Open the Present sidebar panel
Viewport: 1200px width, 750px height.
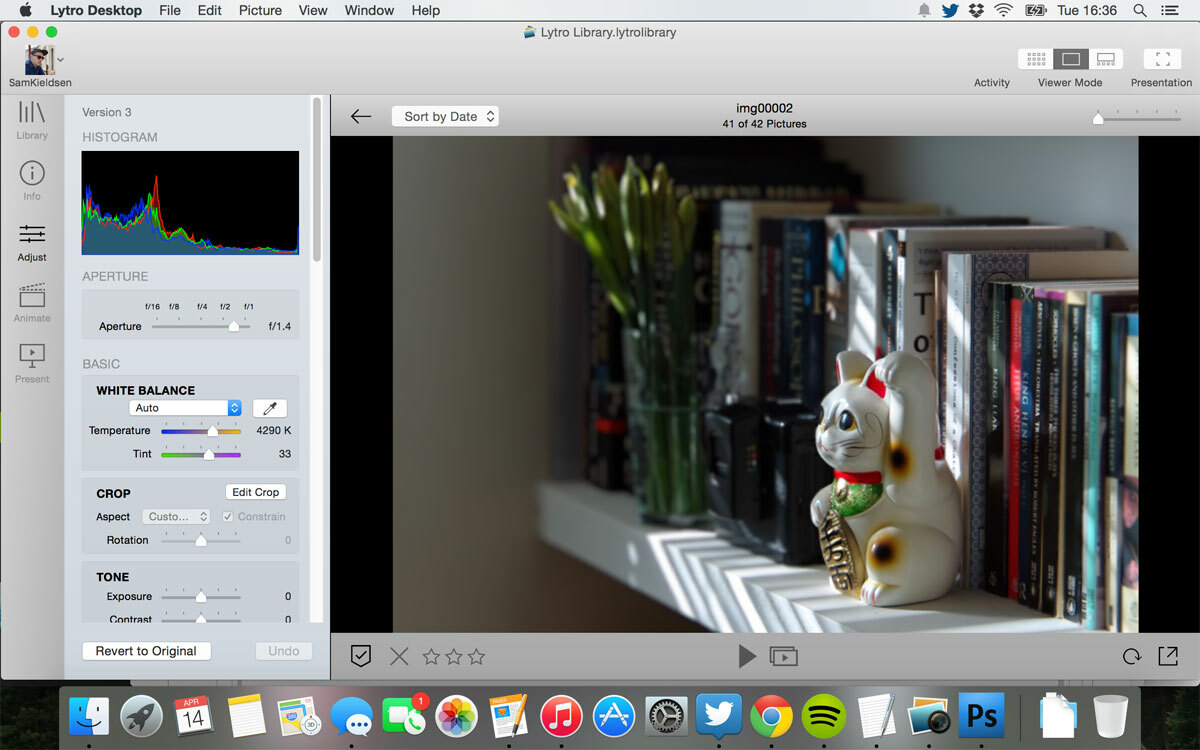[32, 363]
